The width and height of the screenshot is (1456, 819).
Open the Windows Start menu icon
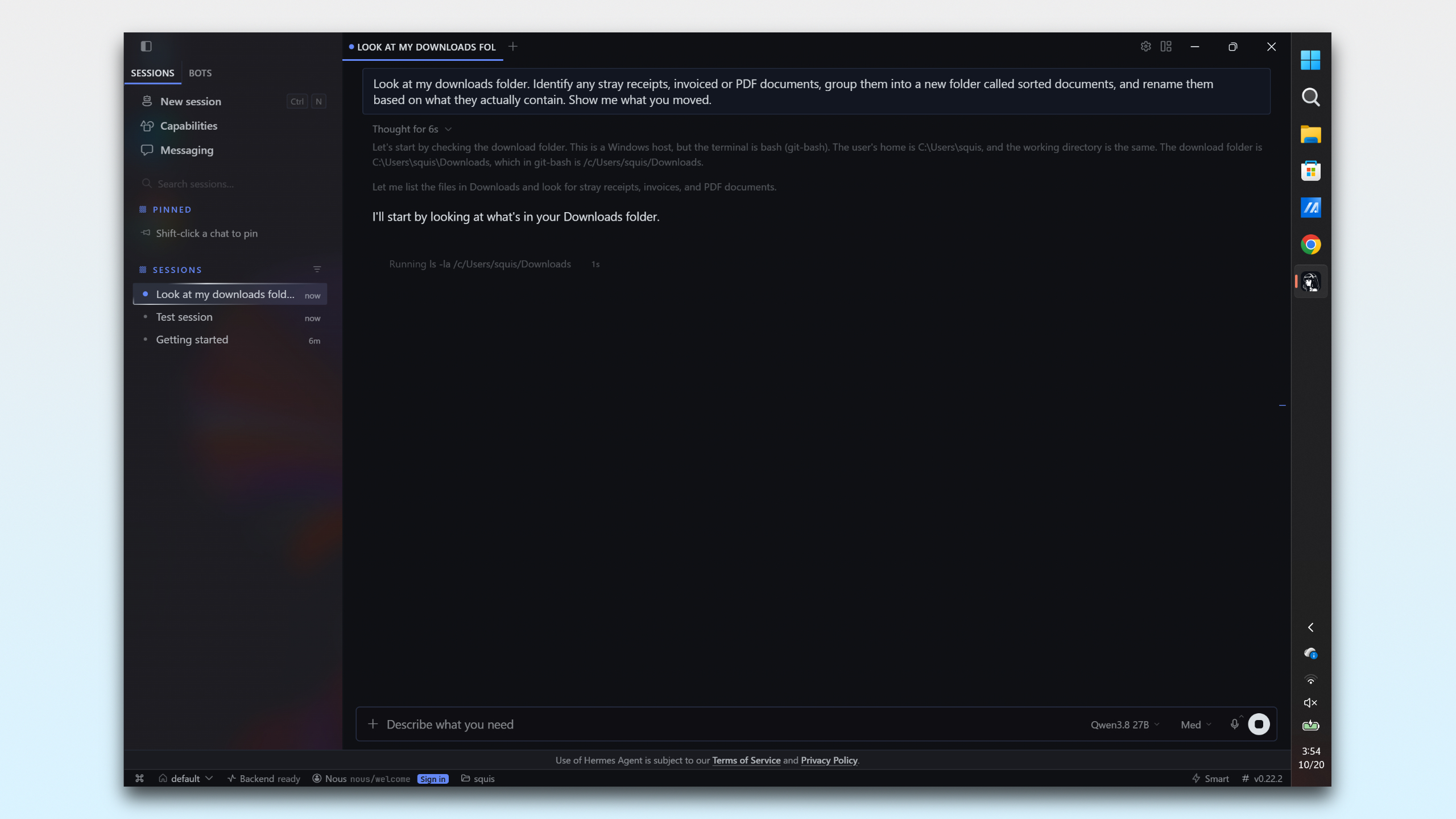[1310, 60]
